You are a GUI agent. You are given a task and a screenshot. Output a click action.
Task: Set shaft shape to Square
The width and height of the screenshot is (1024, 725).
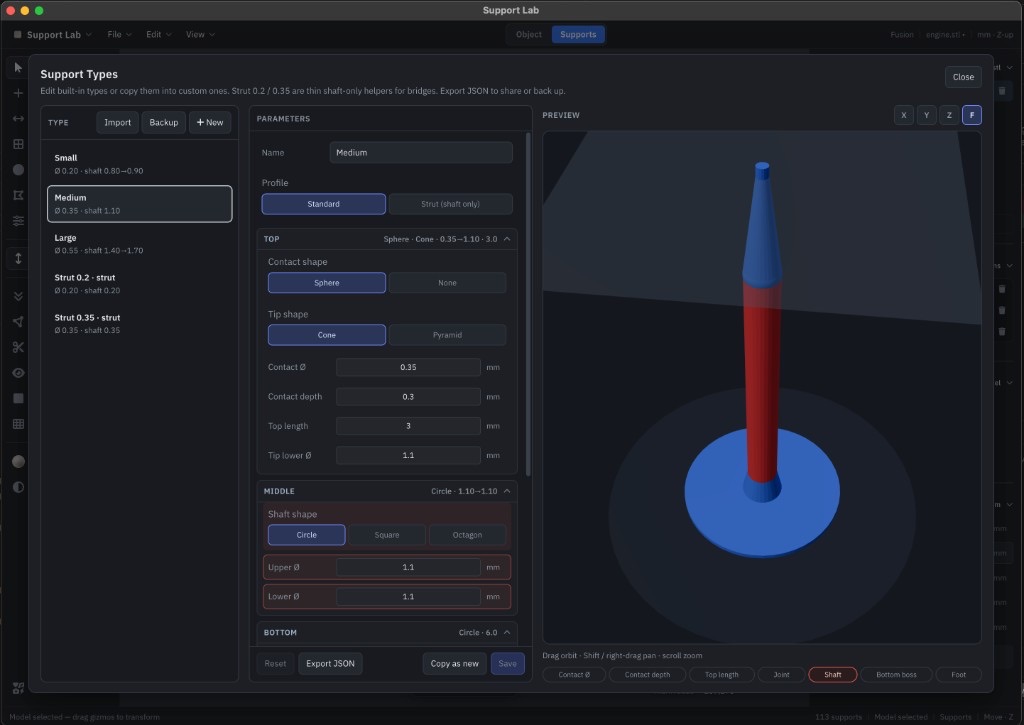[387, 535]
